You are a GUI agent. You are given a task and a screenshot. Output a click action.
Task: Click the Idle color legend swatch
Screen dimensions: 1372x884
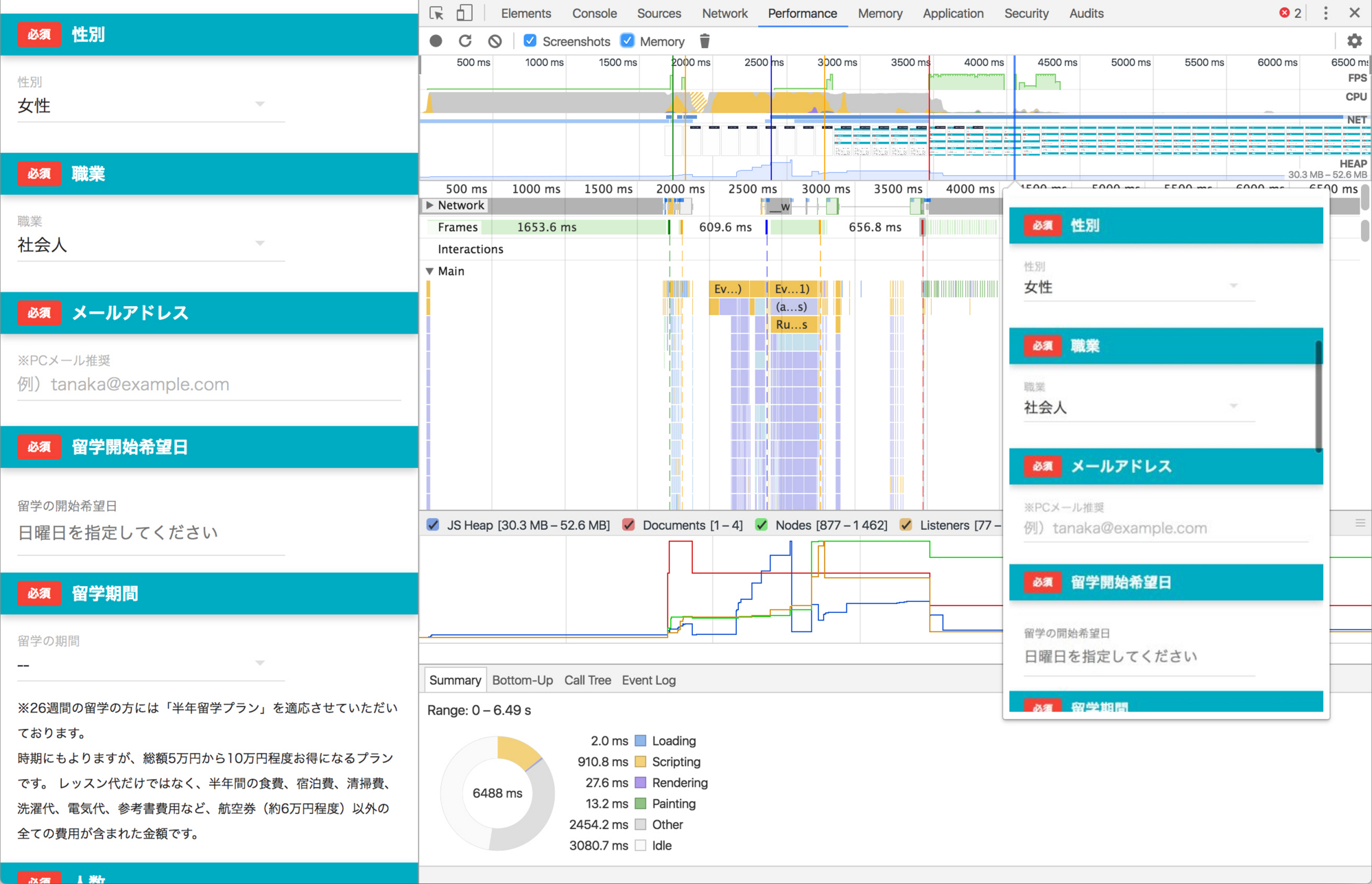pos(640,846)
